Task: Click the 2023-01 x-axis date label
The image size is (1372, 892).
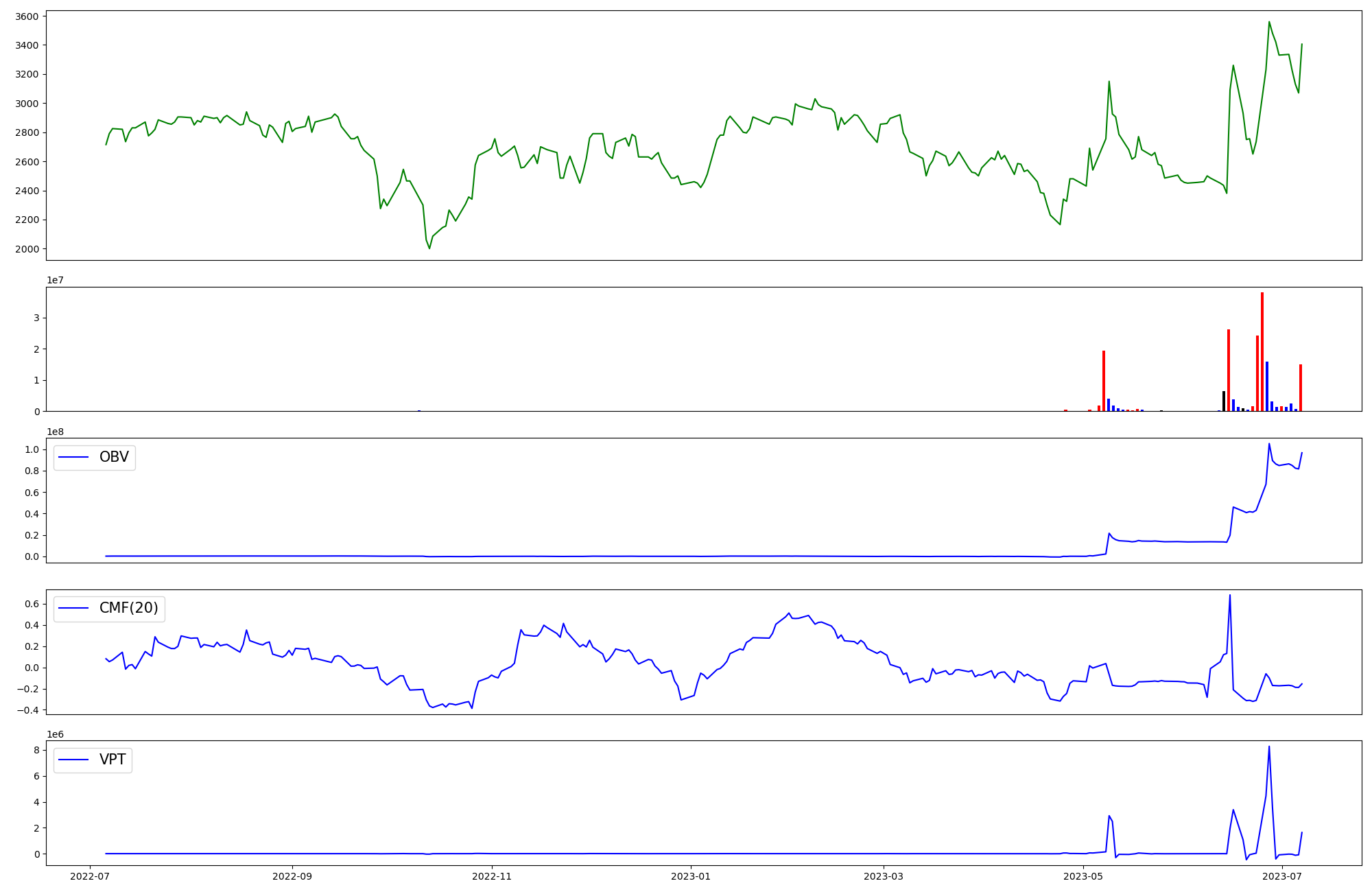Action: [x=691, y=876]
